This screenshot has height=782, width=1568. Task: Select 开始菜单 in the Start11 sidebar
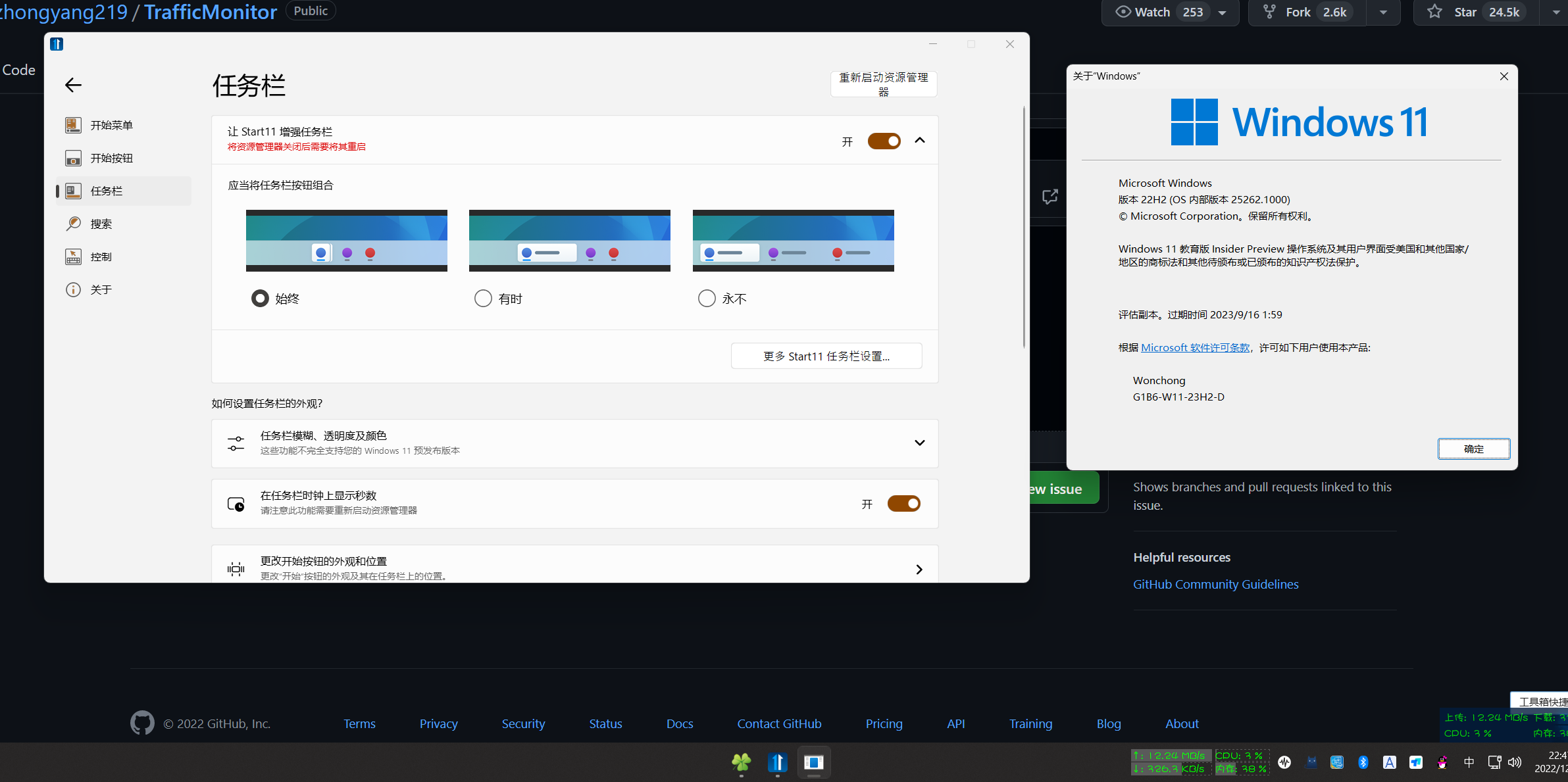coord(112,124)
